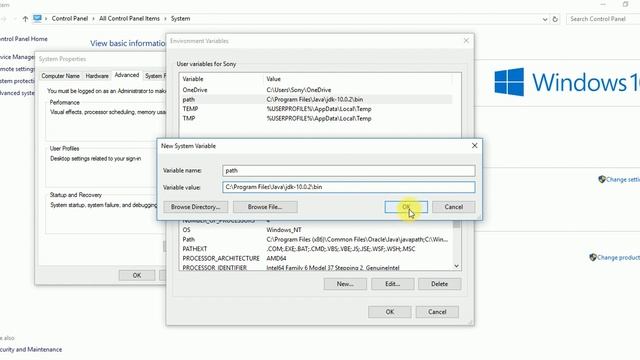Click OK in System Properties window
Screen dimensions: 640x360
[x=137, y=276]
